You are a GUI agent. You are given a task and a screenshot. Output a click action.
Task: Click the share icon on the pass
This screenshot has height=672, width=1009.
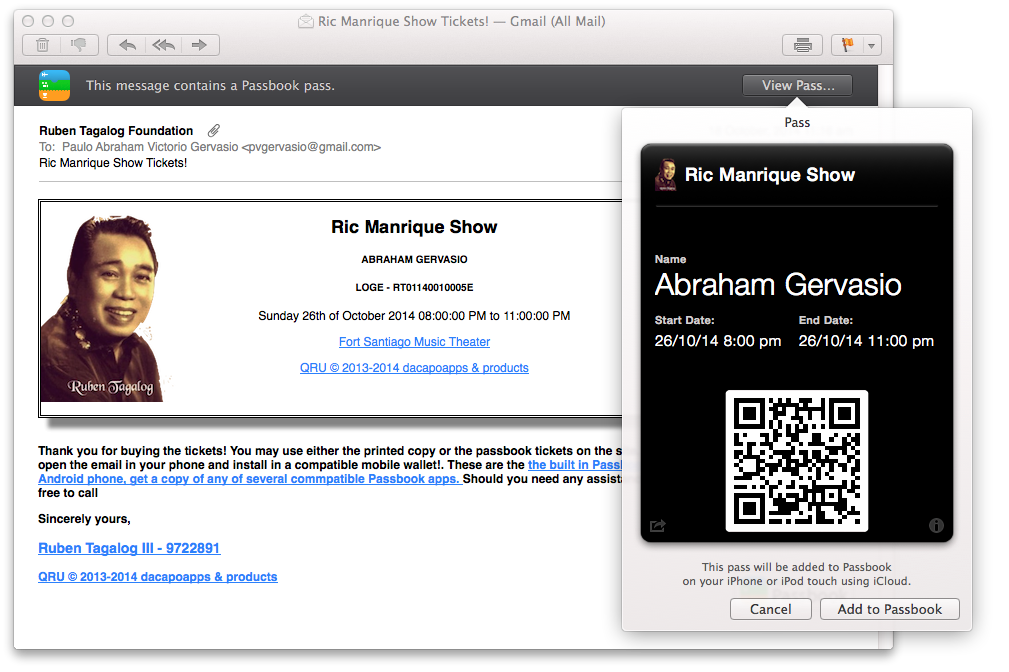pos(658,526)
